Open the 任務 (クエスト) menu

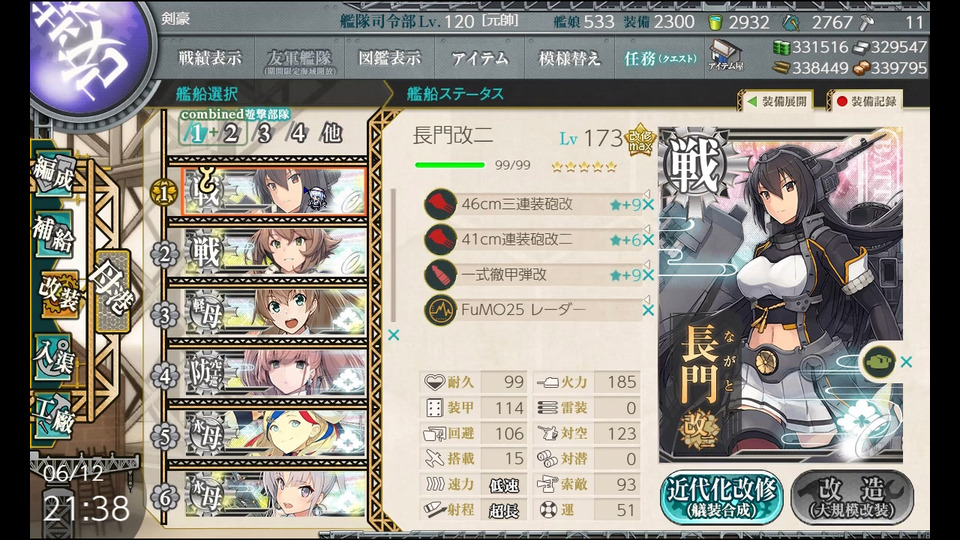point(660,59)
